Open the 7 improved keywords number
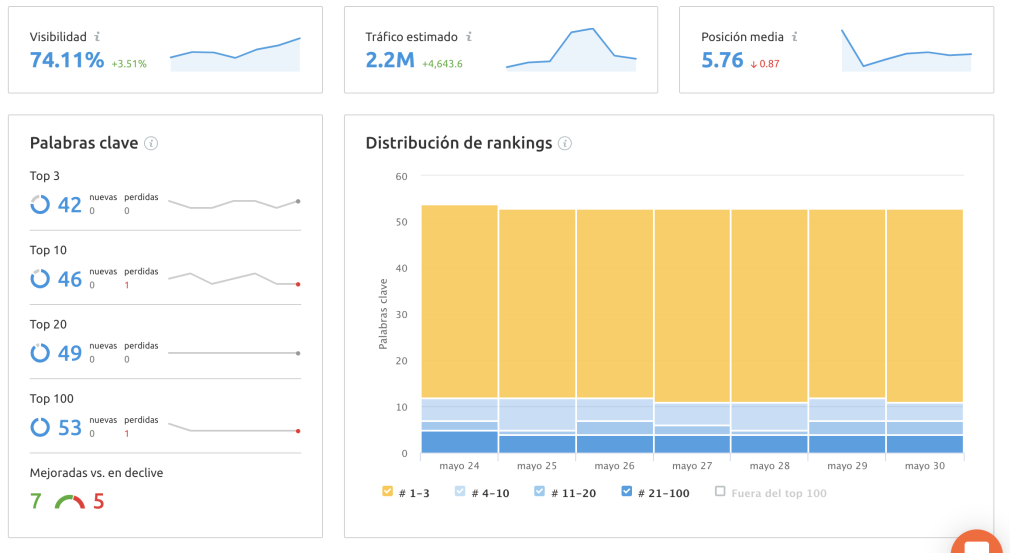Viewport: 1010px width, 553px height. pos(36,501)
